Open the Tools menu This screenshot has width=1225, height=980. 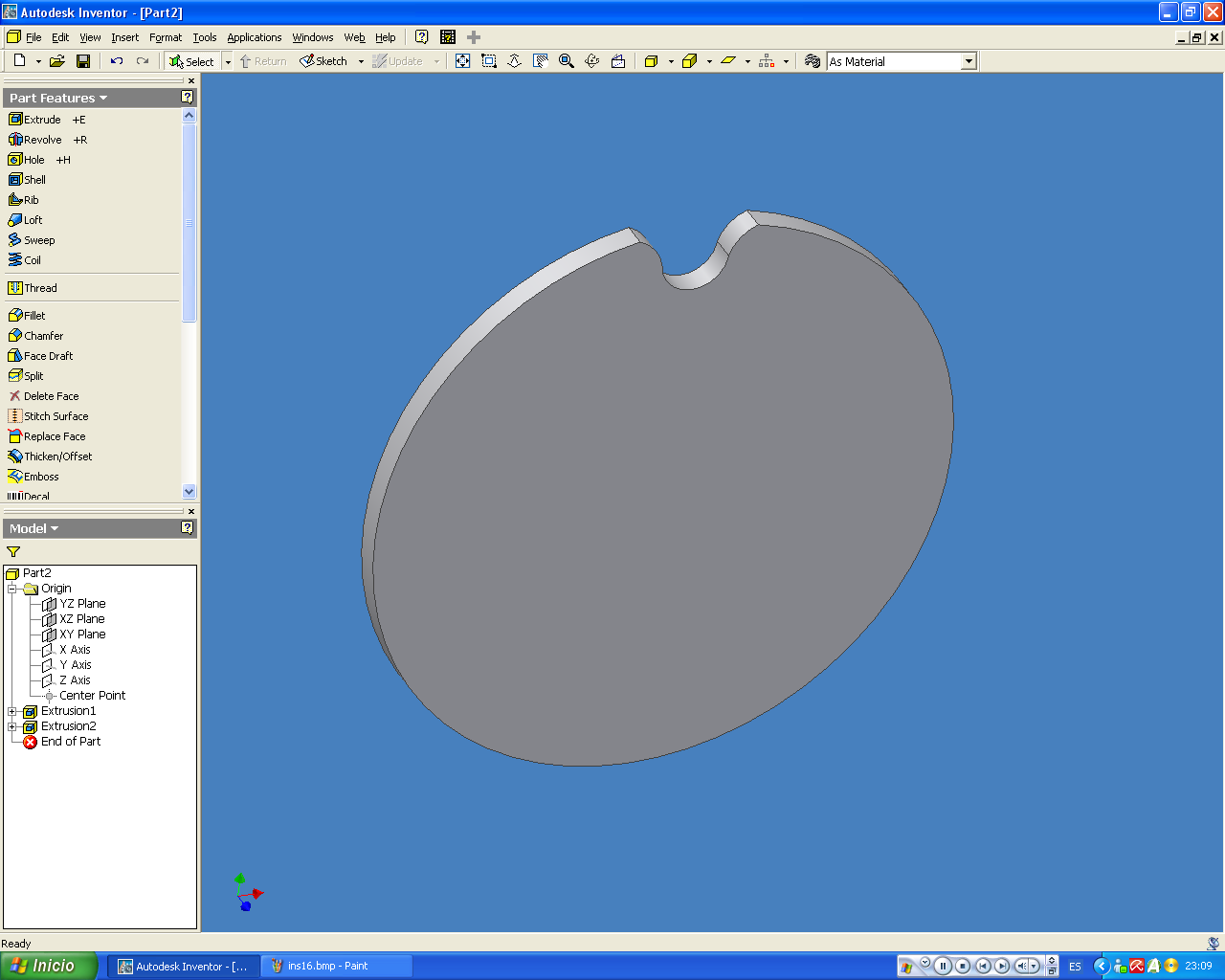(205, 37)
